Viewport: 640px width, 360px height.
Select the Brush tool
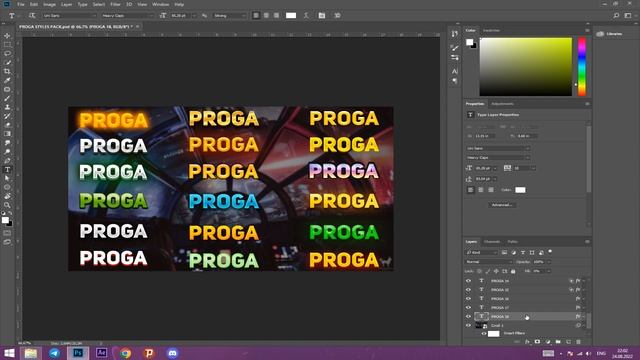7,98
